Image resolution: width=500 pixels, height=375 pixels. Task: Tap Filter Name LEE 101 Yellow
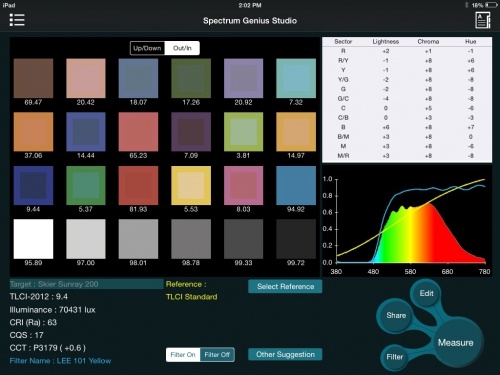(60, 361)
